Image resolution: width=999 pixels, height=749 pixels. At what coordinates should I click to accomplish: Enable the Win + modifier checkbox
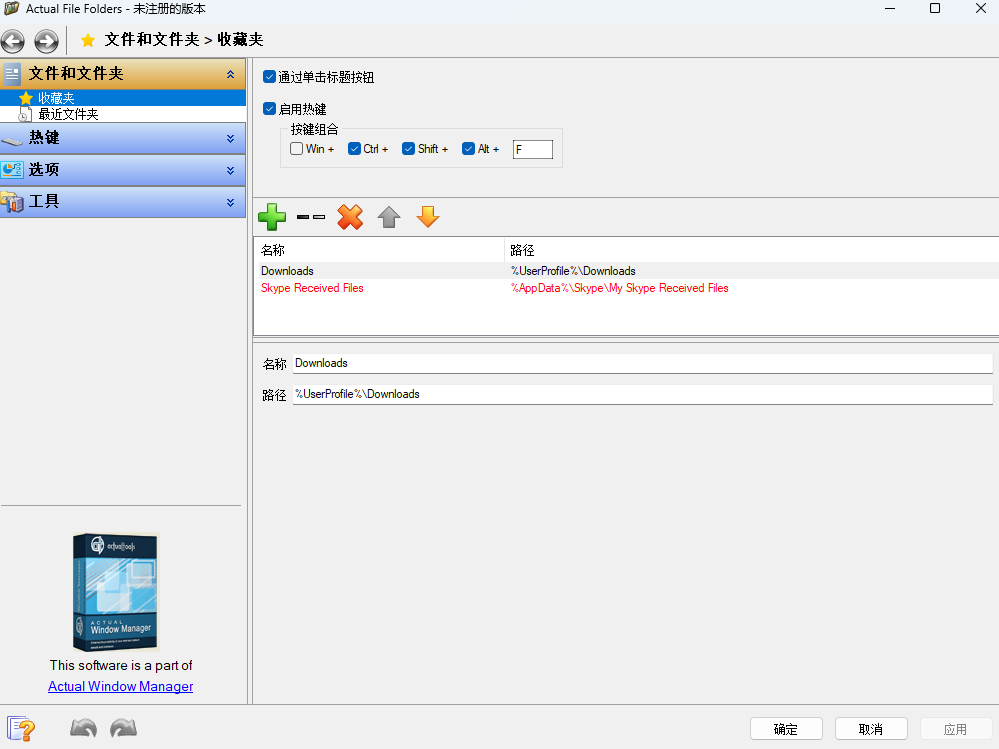296,148
